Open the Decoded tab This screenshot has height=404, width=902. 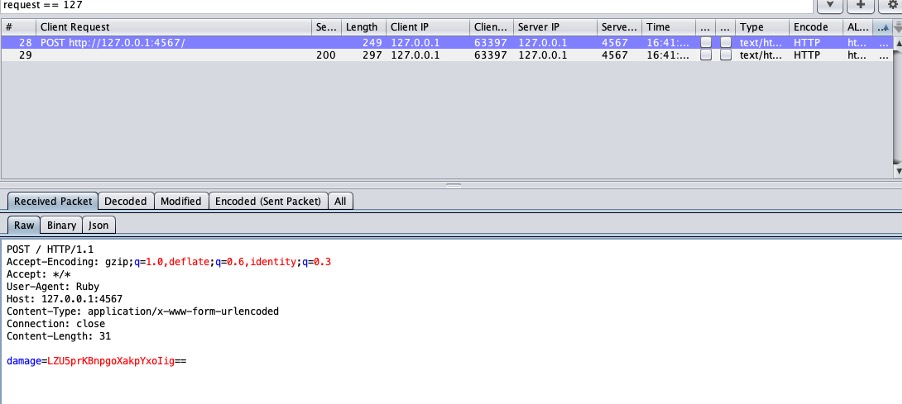click(126, 201)
